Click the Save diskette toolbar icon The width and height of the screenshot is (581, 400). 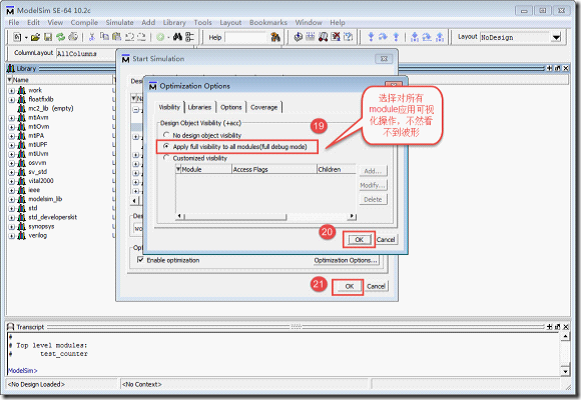48,37
